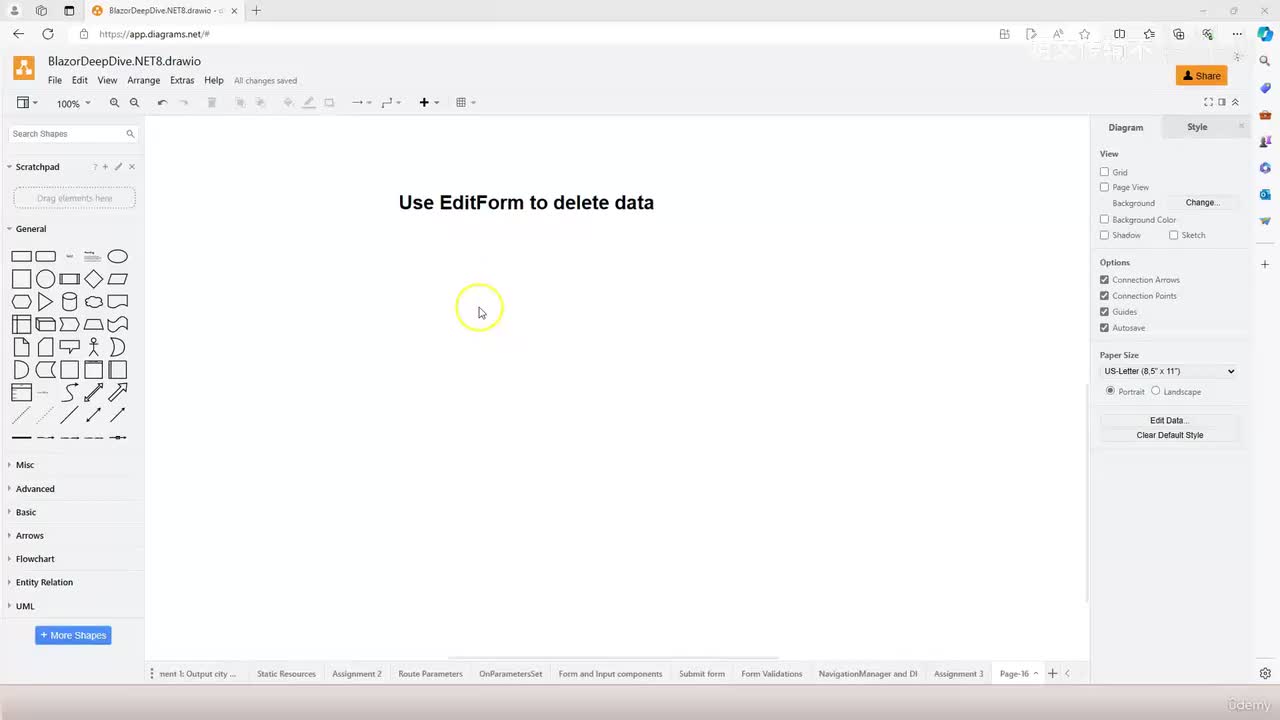Edit the Scratchpad with pencil icon
Image resolution: width=1280 pixels, height=720 pixels.
point(118,167)
